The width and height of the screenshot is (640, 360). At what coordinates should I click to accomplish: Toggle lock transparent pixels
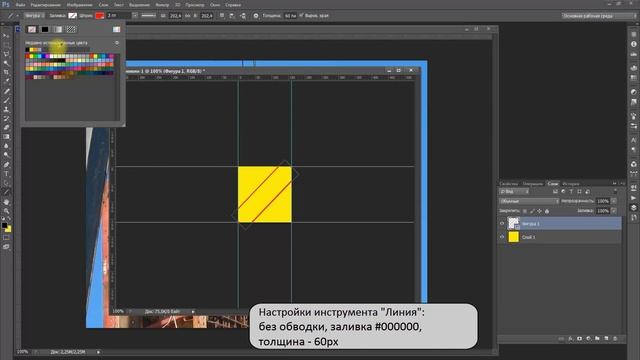(x=524, y=211)
